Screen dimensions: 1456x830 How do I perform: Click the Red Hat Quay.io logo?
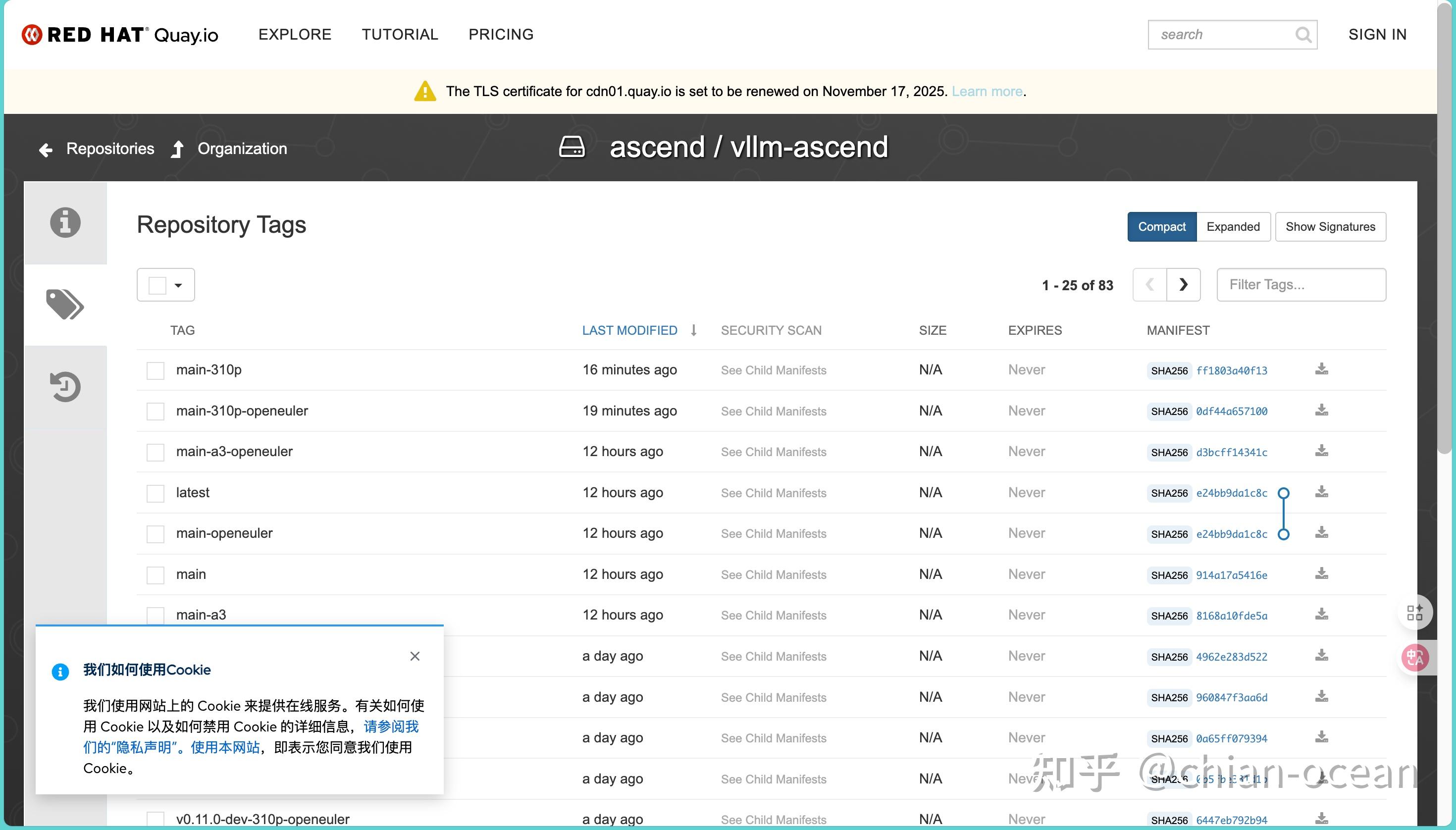pyautogui.click(x=120, y=34)
